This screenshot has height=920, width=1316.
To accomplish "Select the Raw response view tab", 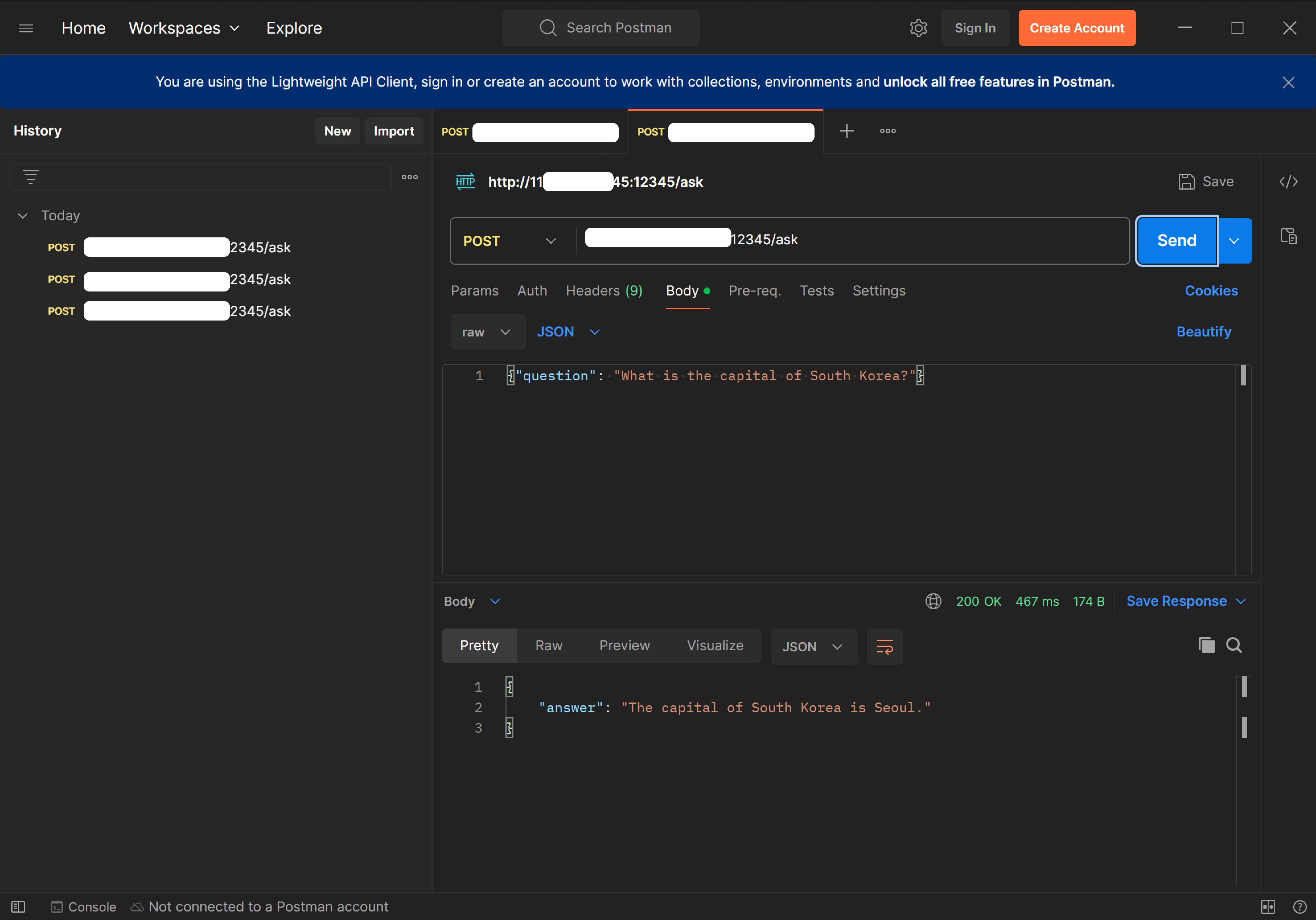I will pyautogui.click(x=548, y=645).
